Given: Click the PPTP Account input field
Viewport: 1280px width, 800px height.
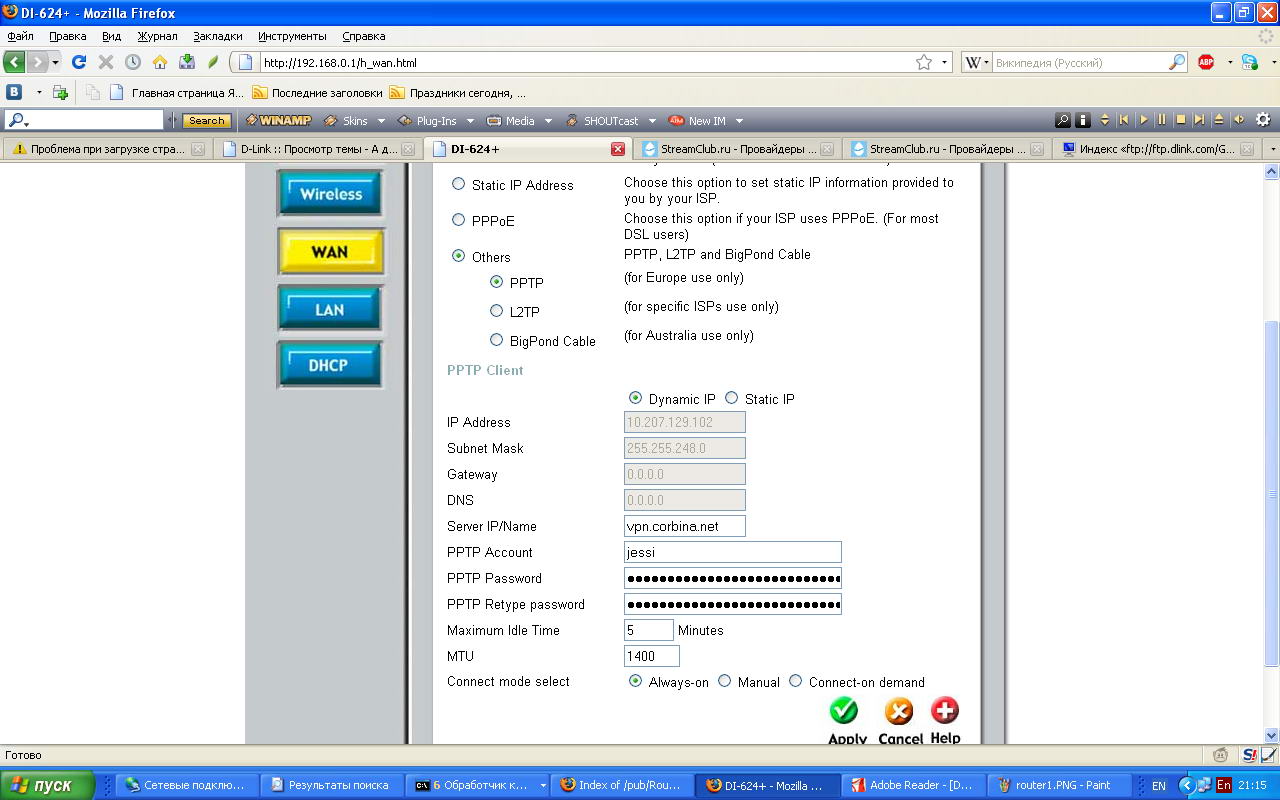Looking at the screenshot, I should tap(733, 552).
